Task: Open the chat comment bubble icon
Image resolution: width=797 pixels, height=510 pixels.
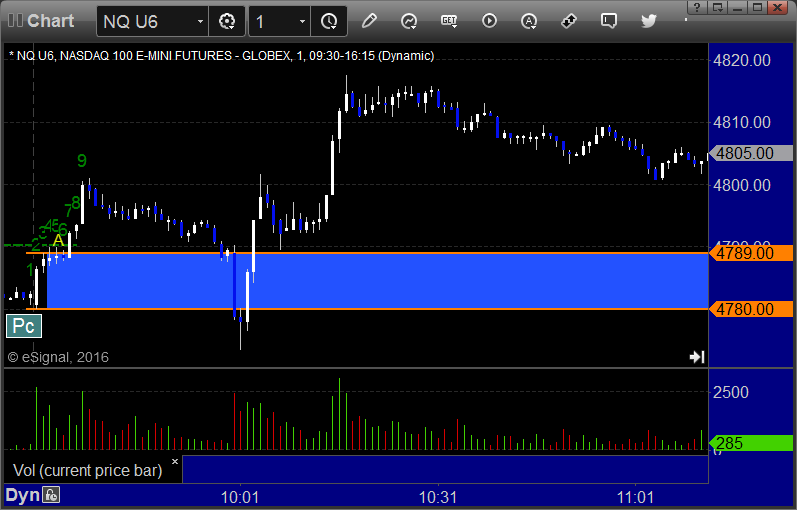Action: [x=608, y=21]
